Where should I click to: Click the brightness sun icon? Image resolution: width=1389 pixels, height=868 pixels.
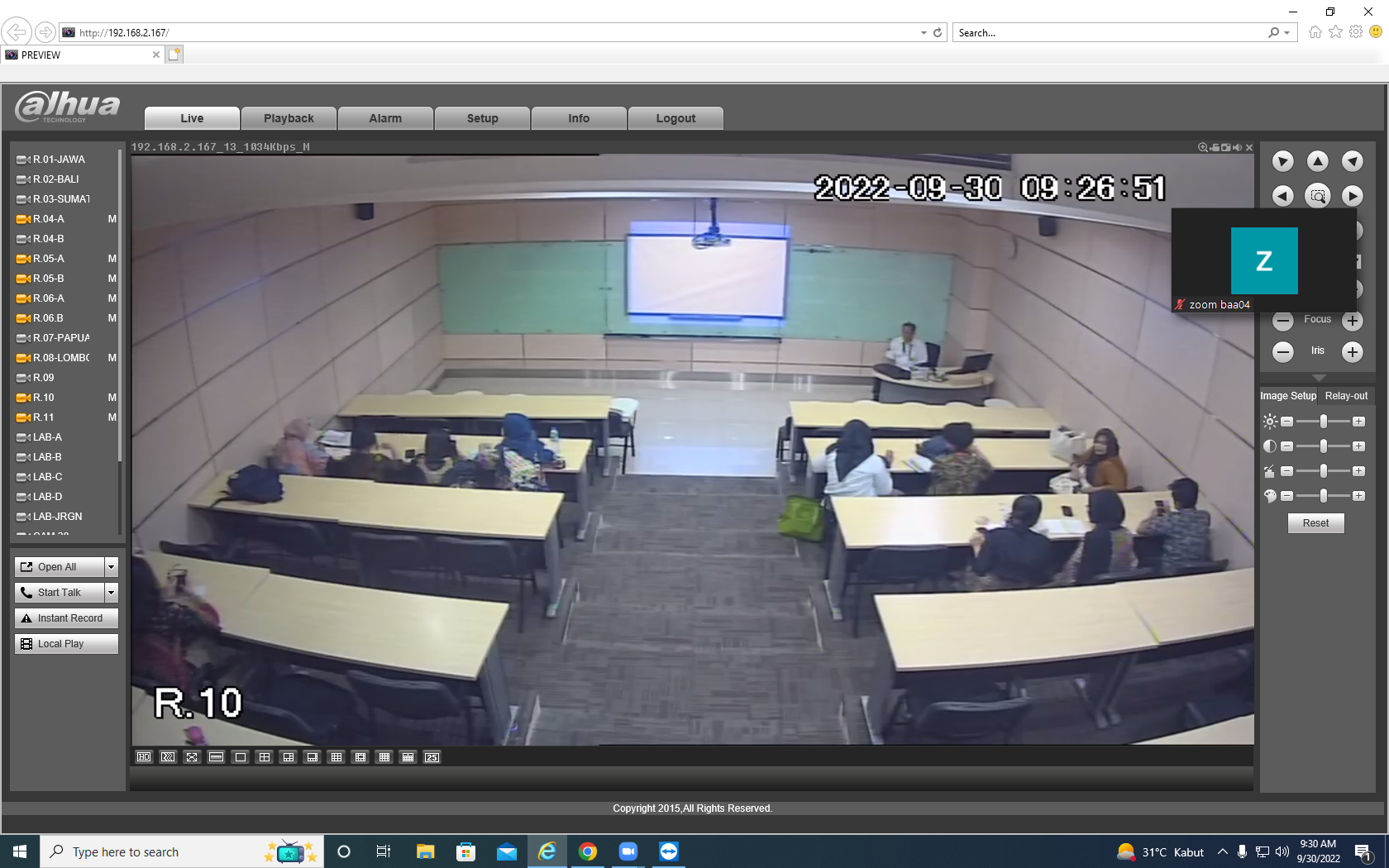[x=1270, y=422]
